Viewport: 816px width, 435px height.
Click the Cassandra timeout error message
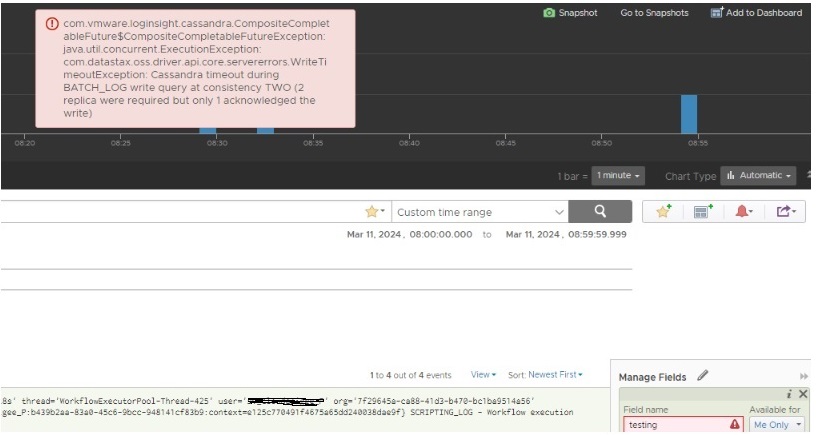coord(196,68)
